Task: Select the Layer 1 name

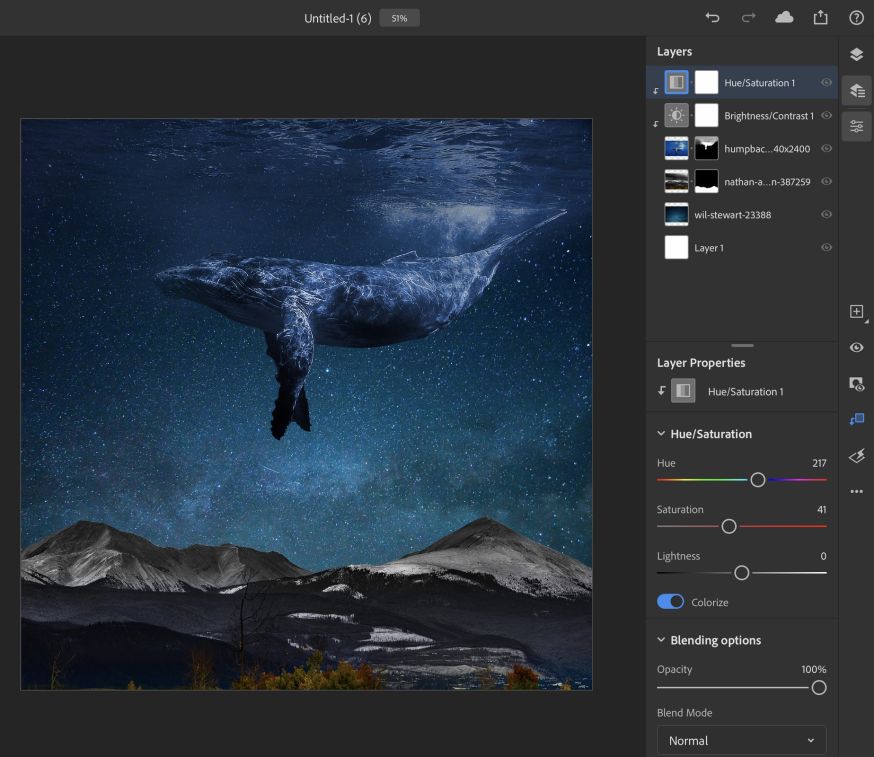Action: [x=708, y=248]
